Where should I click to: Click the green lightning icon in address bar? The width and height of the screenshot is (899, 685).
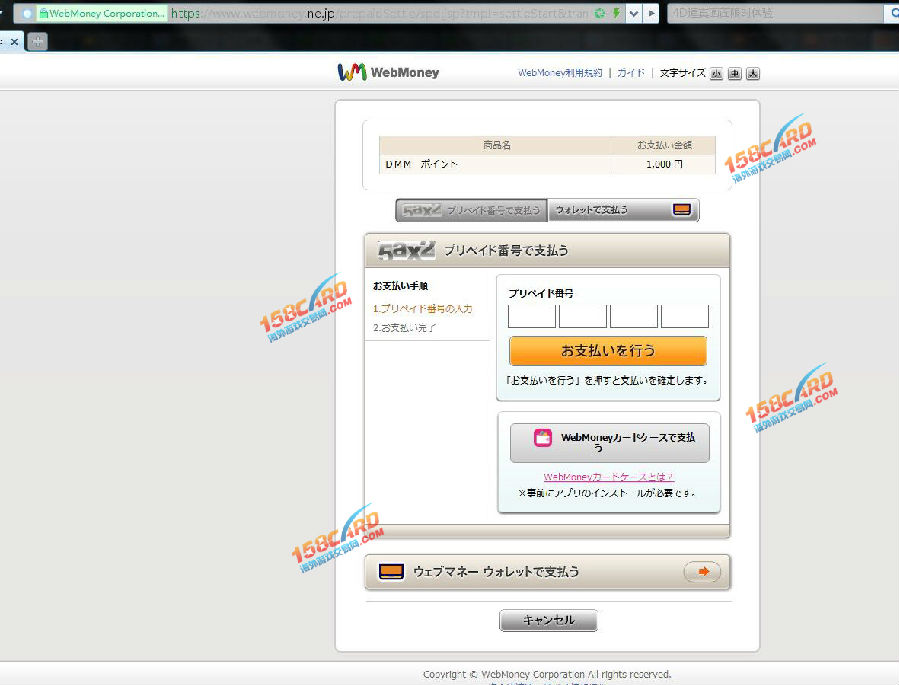[x=616, y=13]
